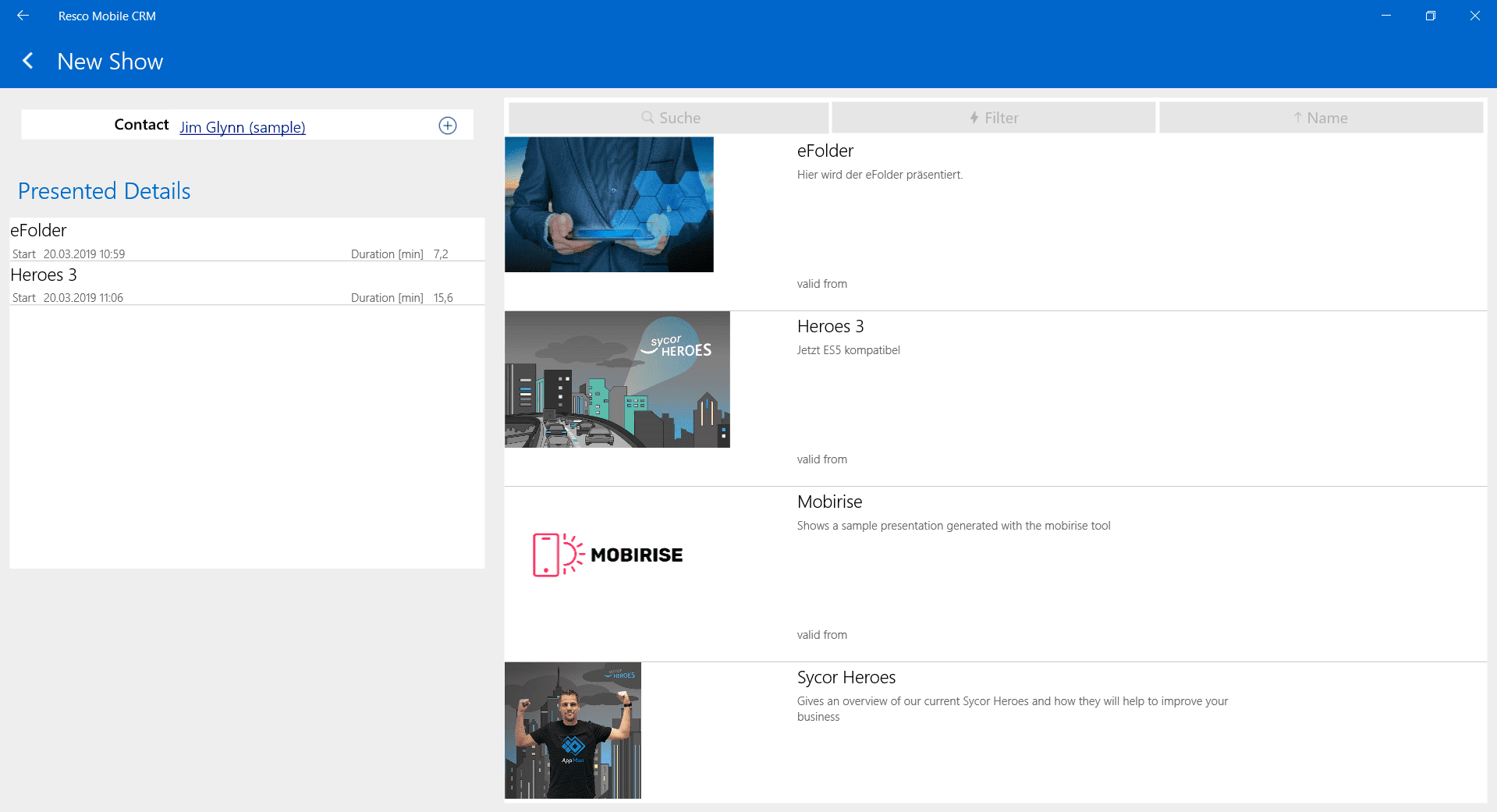Click the up-arrow icon on Name sort
The width and height of the screenshot is (1497, 812).
1297,118
